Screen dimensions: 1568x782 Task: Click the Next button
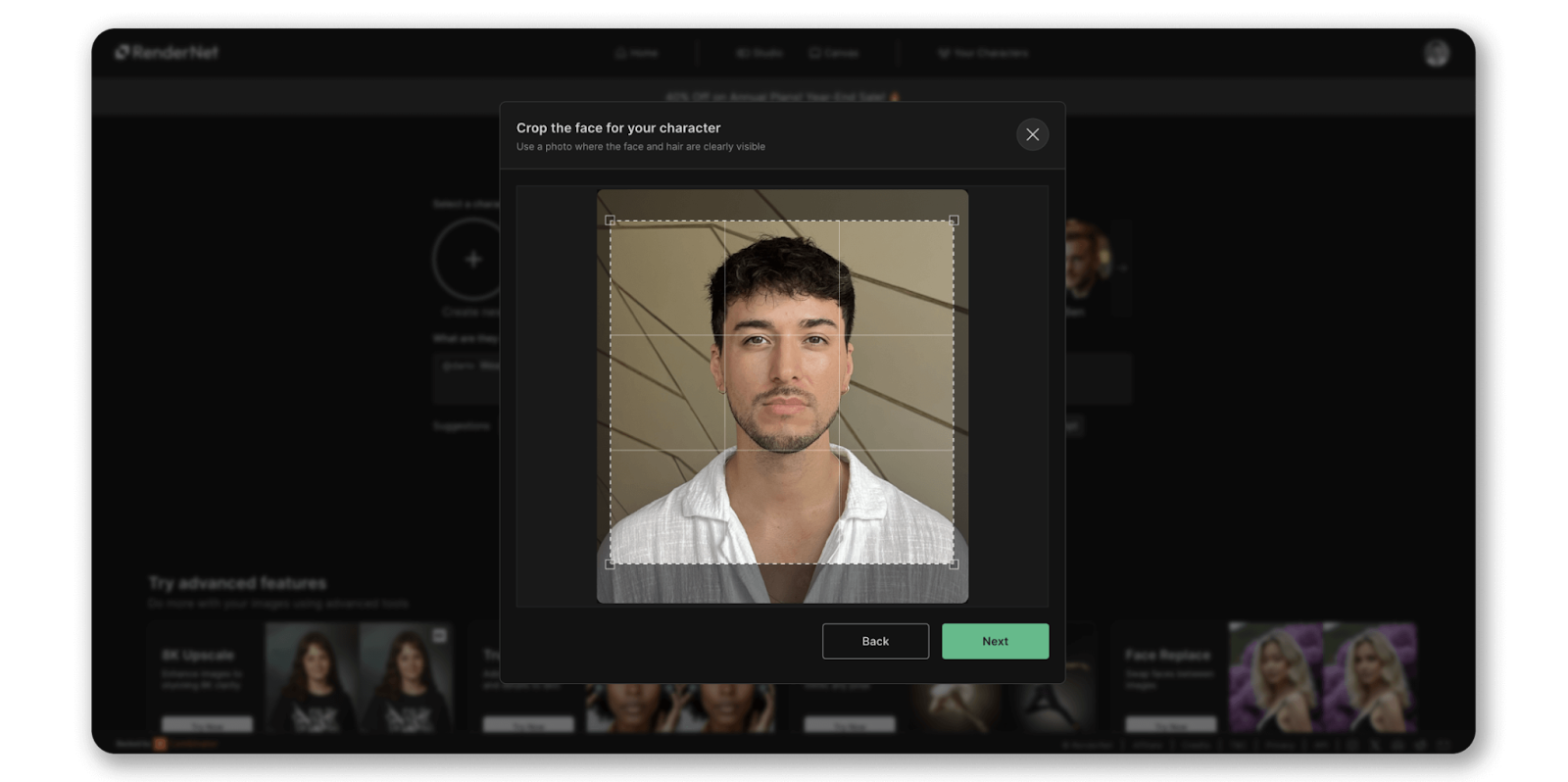[995, 641]
